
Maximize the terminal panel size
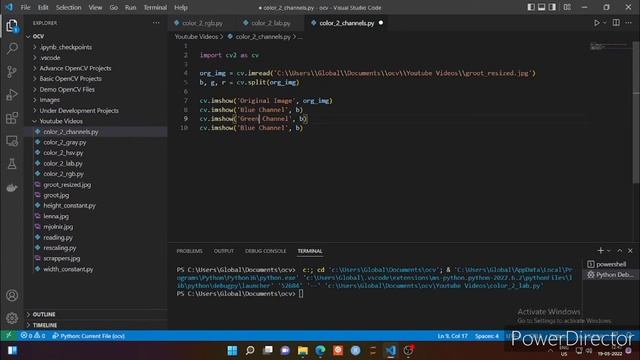620,251
